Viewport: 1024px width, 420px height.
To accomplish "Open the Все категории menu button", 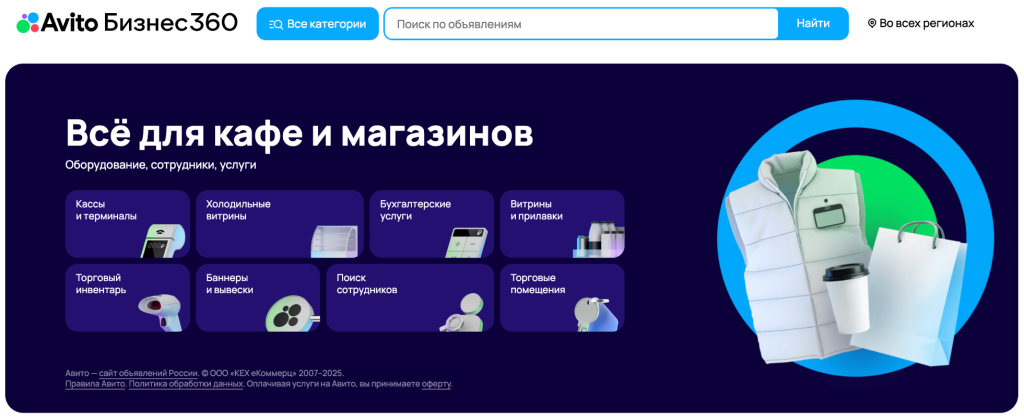I will [x=317, y=24].
